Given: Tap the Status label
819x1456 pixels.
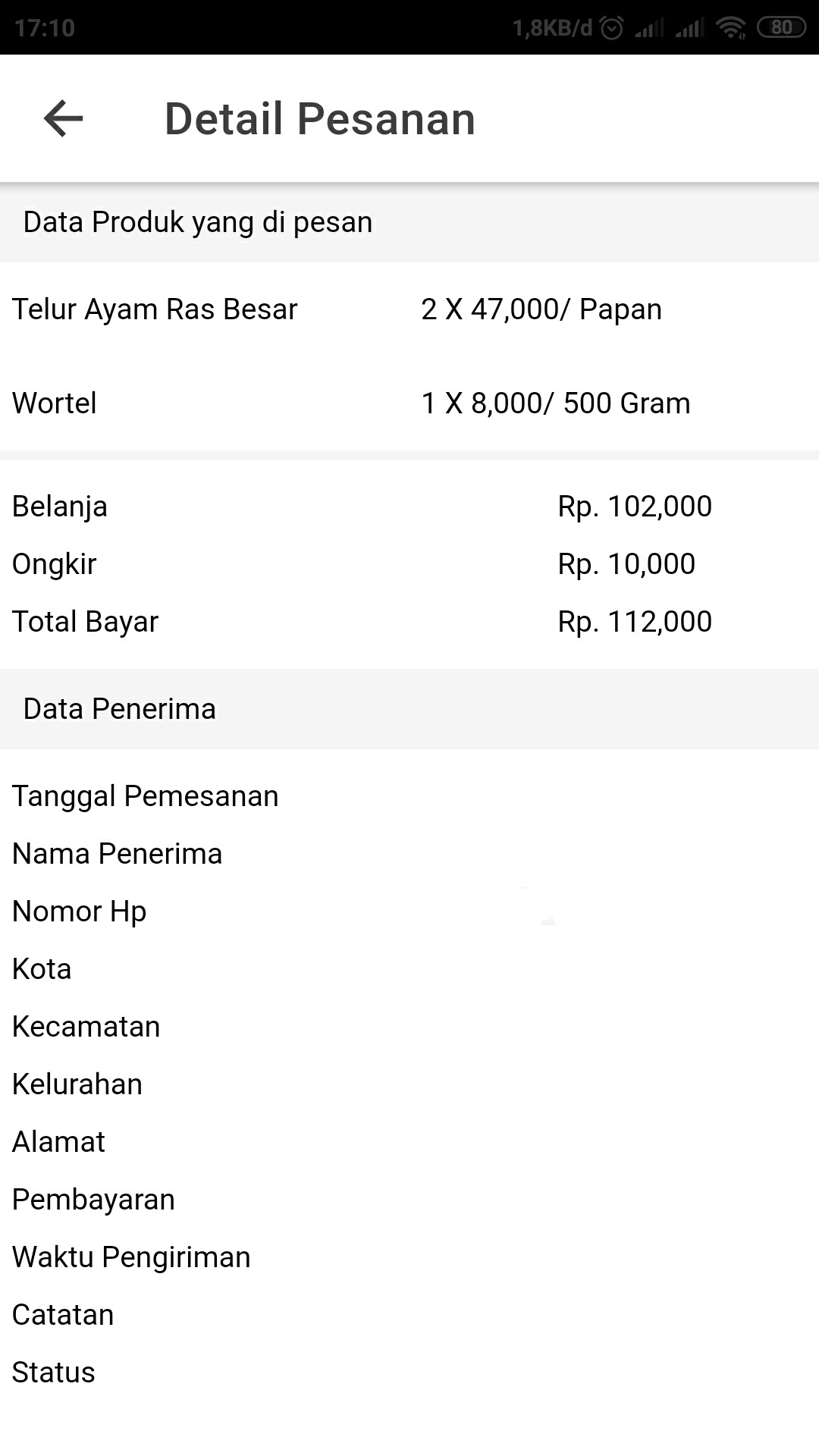Looking at the screenshot, I should coord(54,1373).
